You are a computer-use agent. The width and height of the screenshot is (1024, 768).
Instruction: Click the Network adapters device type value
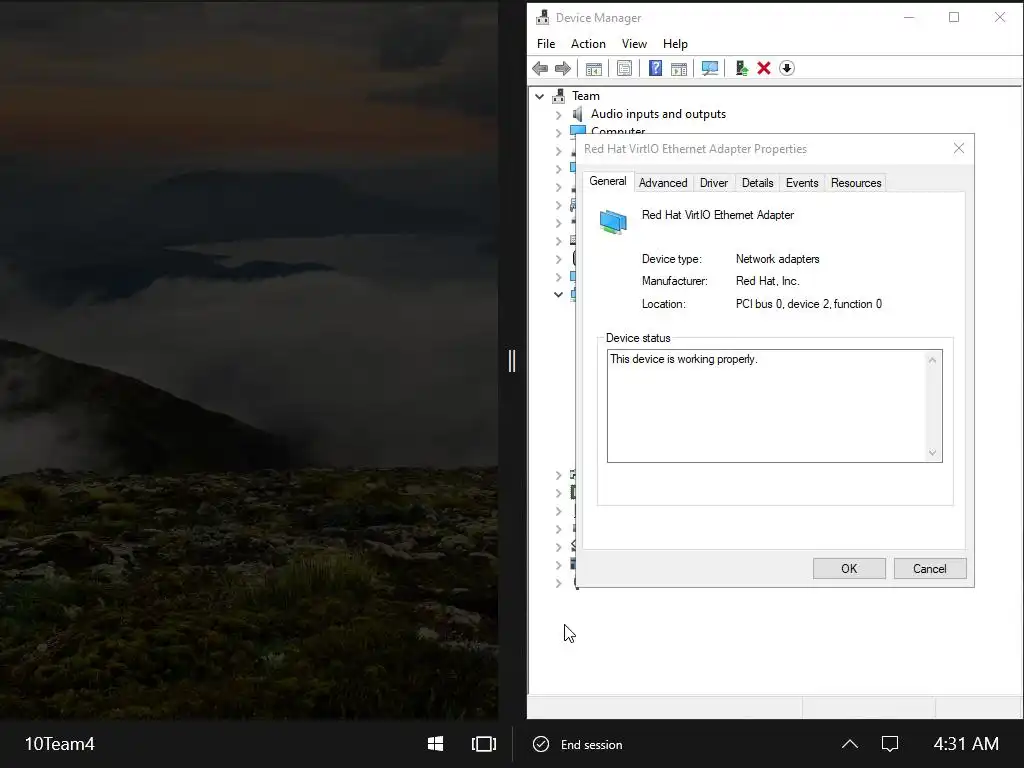coord(777,259)
